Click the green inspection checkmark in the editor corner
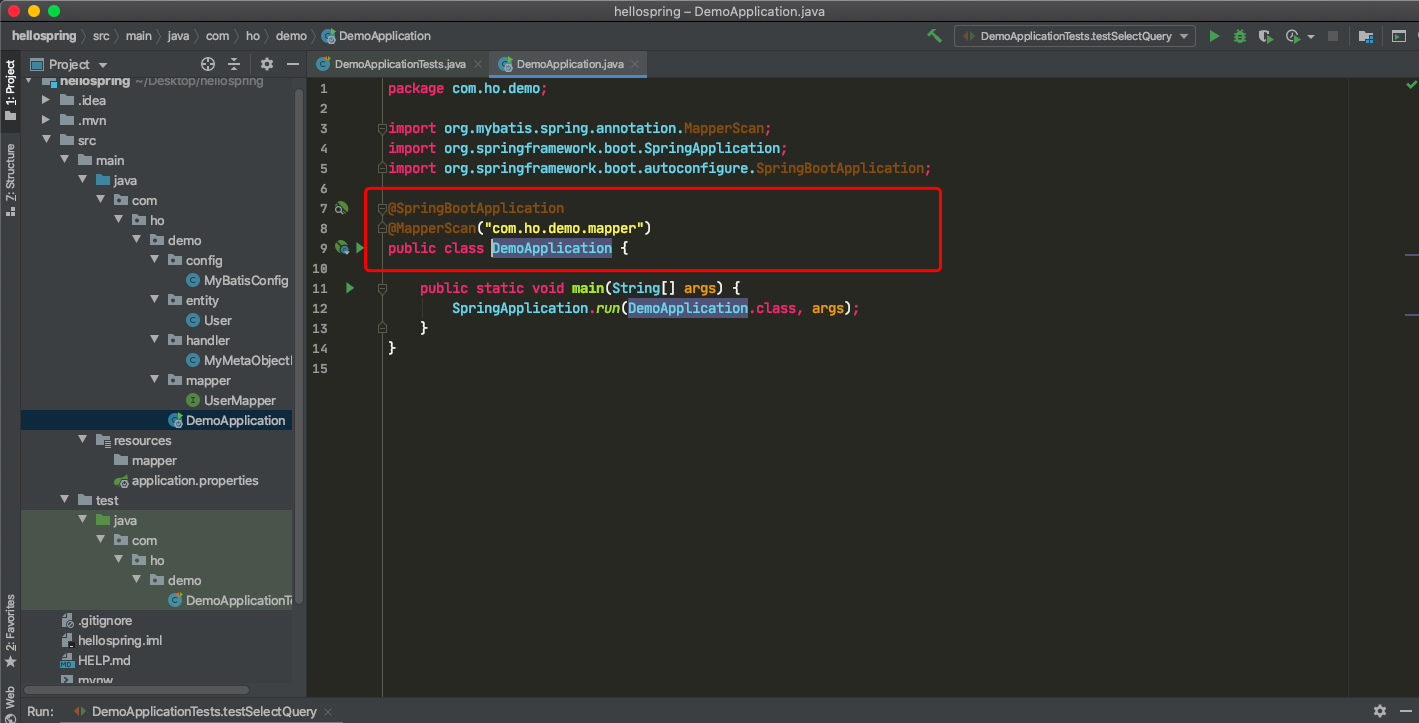The width and height of the screenshot is (1419, 723). [x=1410, y=87]
